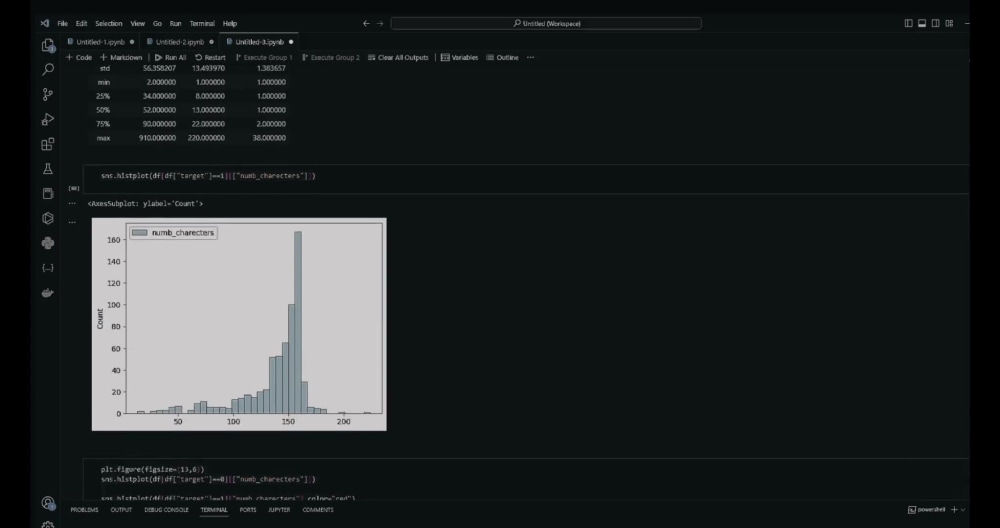Switch to the OUTPUT panel tab
The image size is (1000, 528).
tap(121, 510)
